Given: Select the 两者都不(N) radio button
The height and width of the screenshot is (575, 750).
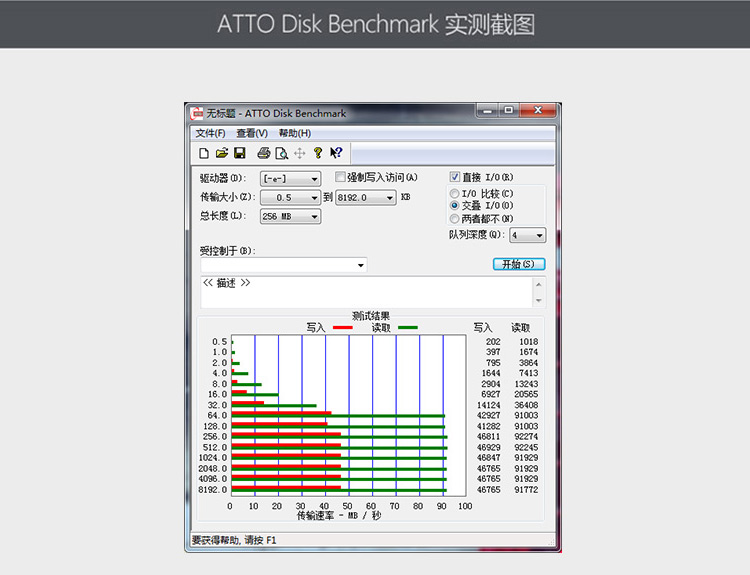Looking at the screenshot, I should [454, 219].
